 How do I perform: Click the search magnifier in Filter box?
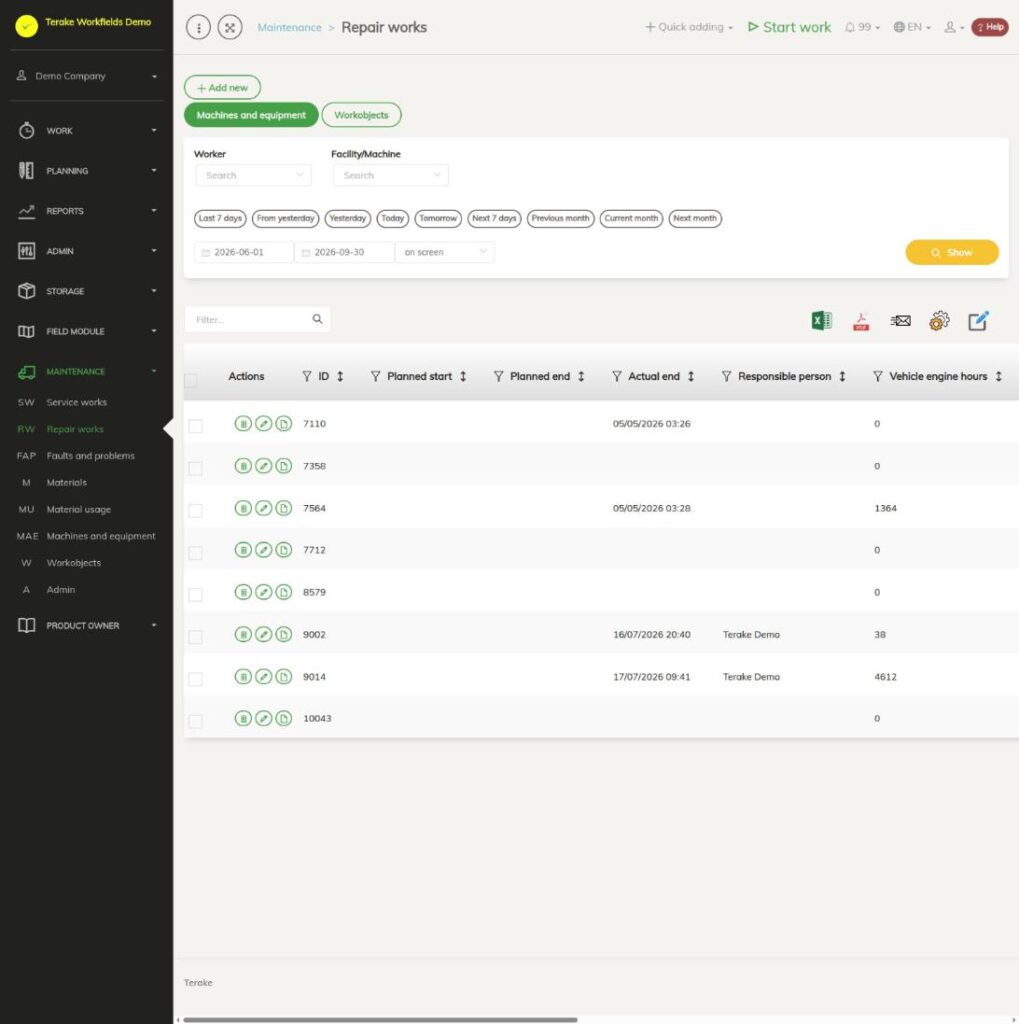(317, 319)
